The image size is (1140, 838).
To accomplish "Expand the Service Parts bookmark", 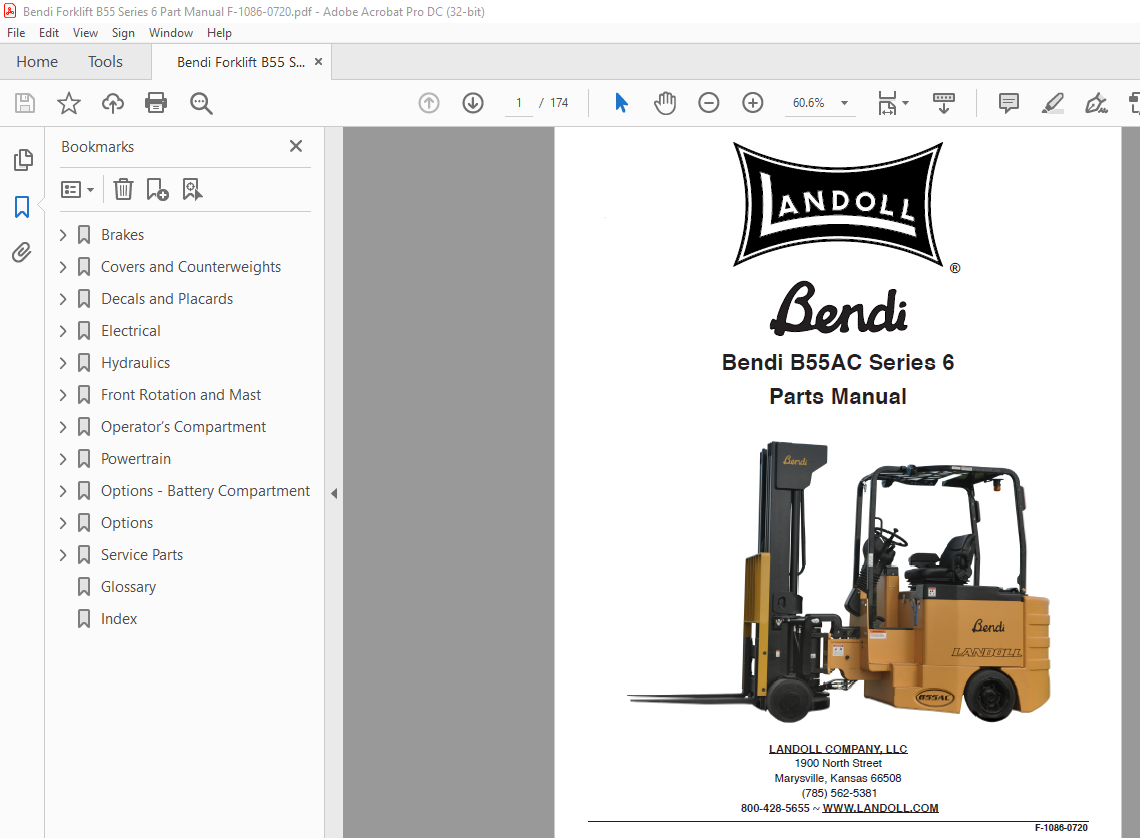I will click(x=63, y=555).
